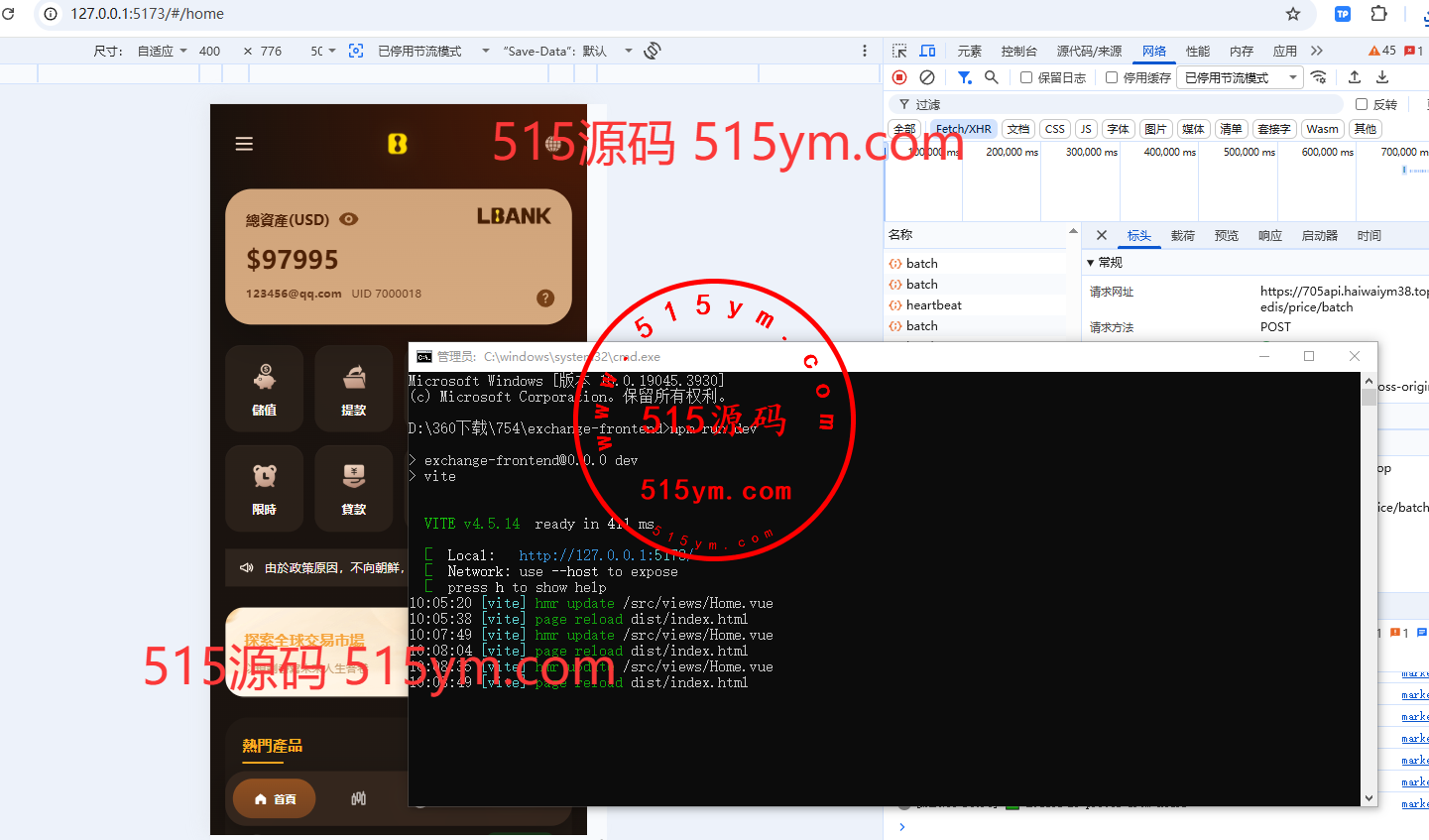
Task: Collapse the 常规 general section
Action: click(x=1091, y=263)
